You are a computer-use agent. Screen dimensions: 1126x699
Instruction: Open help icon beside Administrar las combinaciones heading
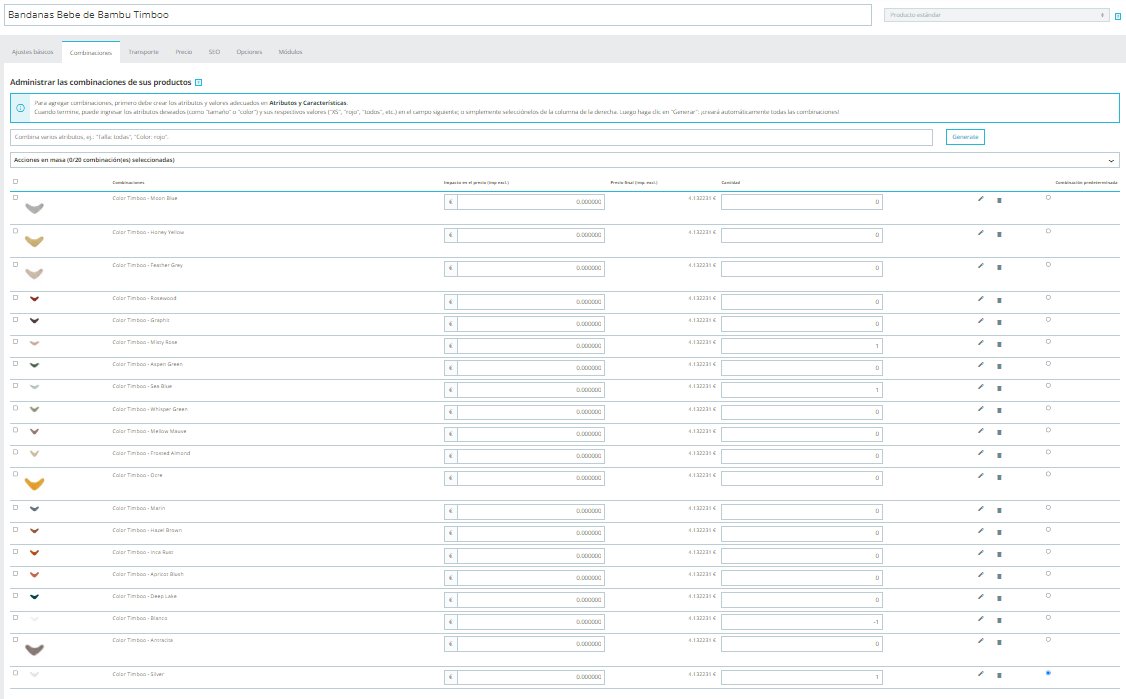click(199, 83)
